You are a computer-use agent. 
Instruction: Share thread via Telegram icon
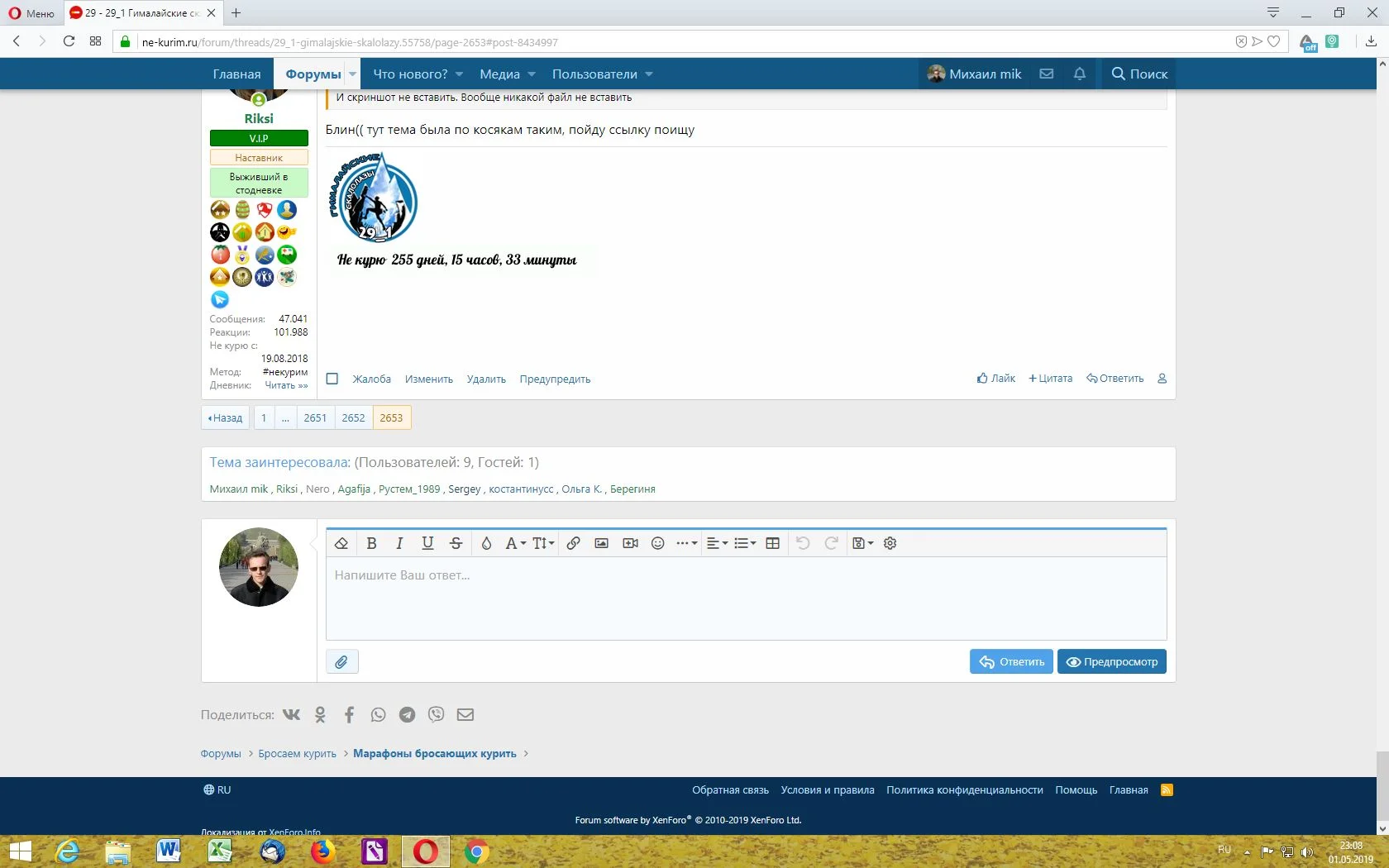[x=407, y=715]
